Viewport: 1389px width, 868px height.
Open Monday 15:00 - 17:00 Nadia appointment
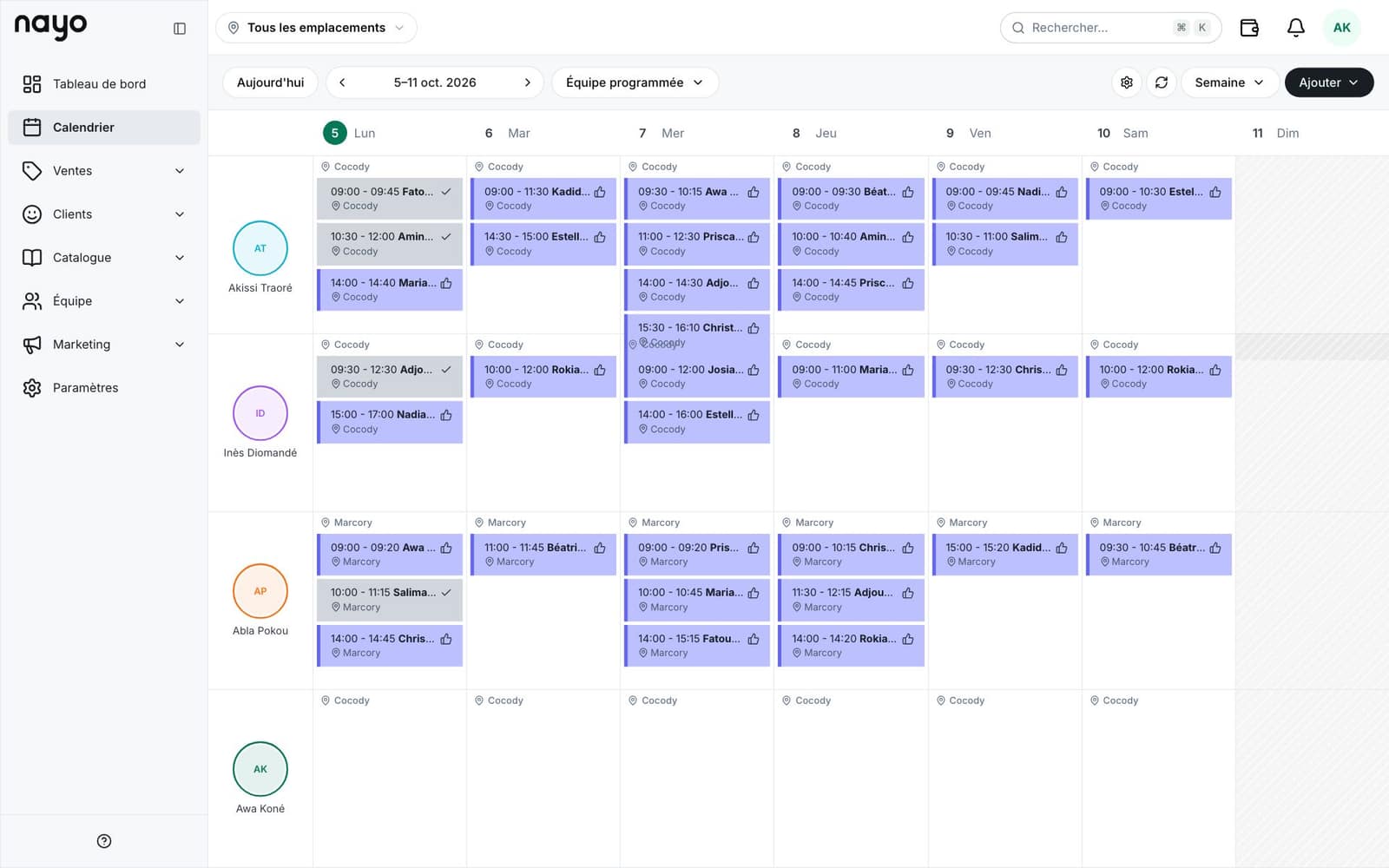(390, 422)
